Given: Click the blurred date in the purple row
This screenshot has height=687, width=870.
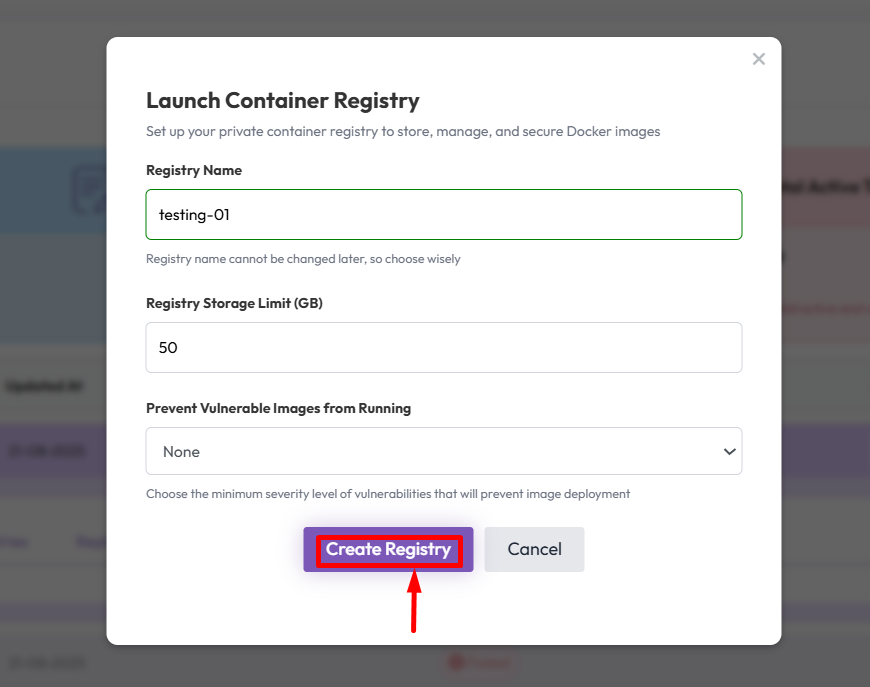Looking at the screenshot, I should click(44, 451).
